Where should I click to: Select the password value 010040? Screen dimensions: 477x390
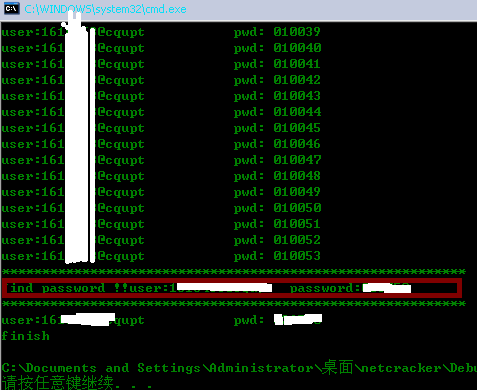click(297, 48)
